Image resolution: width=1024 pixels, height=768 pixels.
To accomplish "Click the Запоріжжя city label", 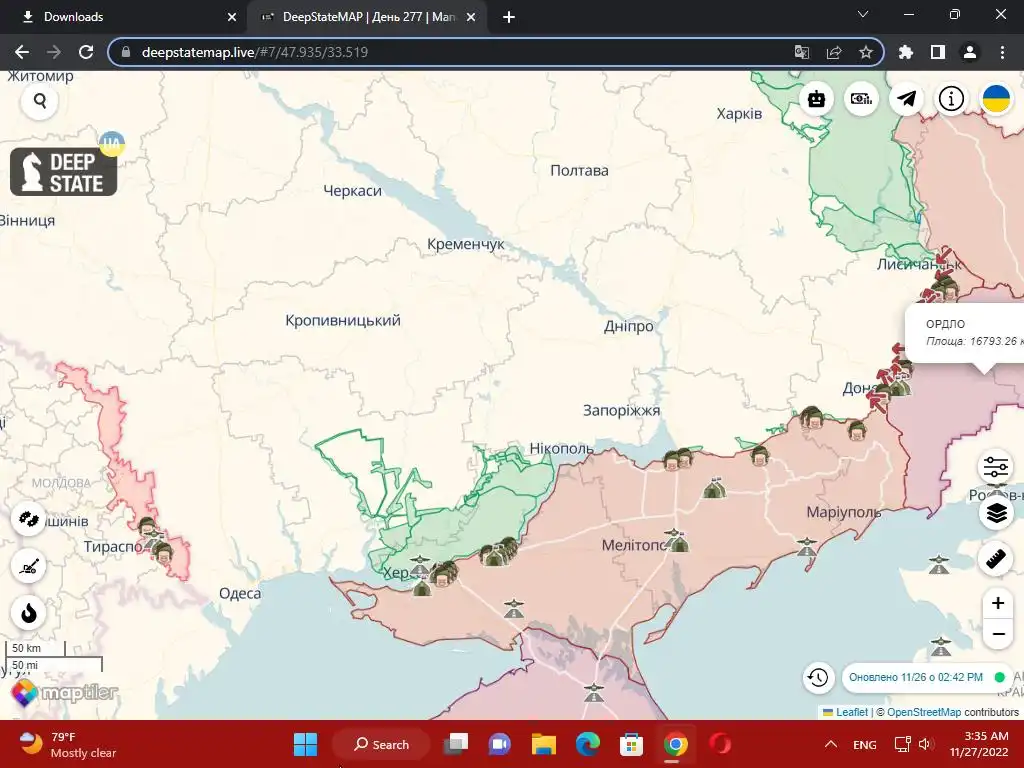I will pos(622,411).
